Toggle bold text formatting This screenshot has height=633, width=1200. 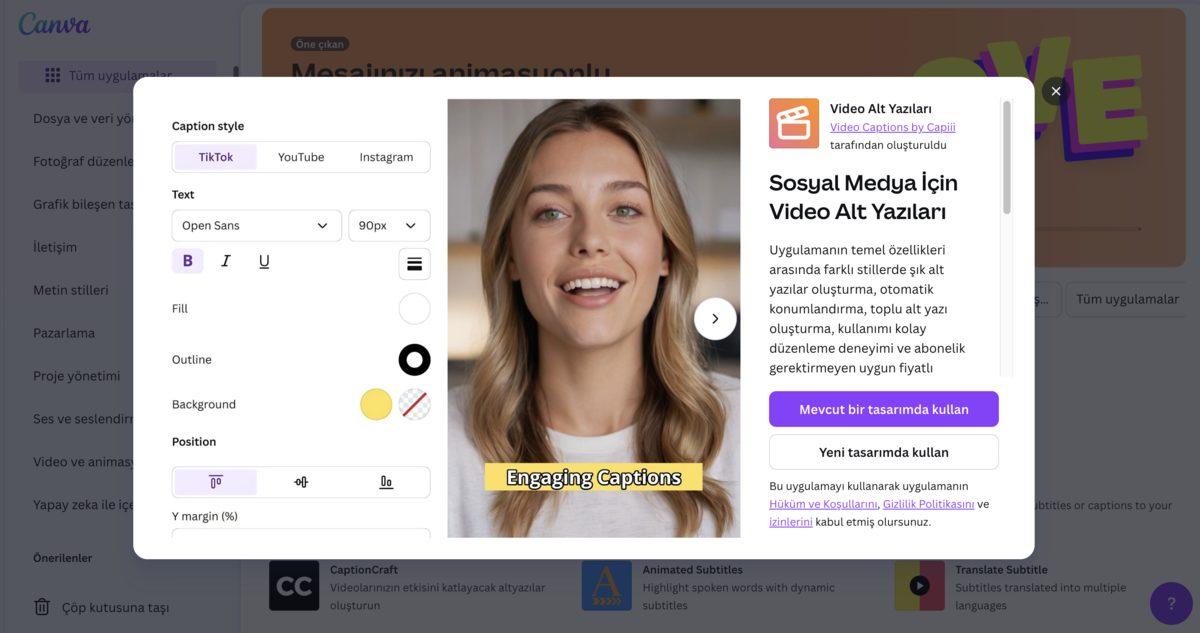point(187,261)
